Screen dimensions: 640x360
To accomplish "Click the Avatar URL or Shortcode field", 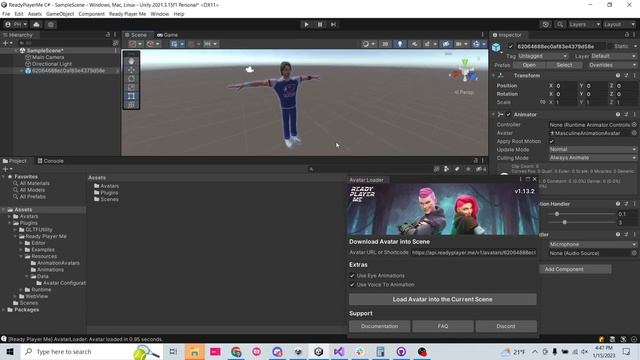I will click(x=473, y=253).
